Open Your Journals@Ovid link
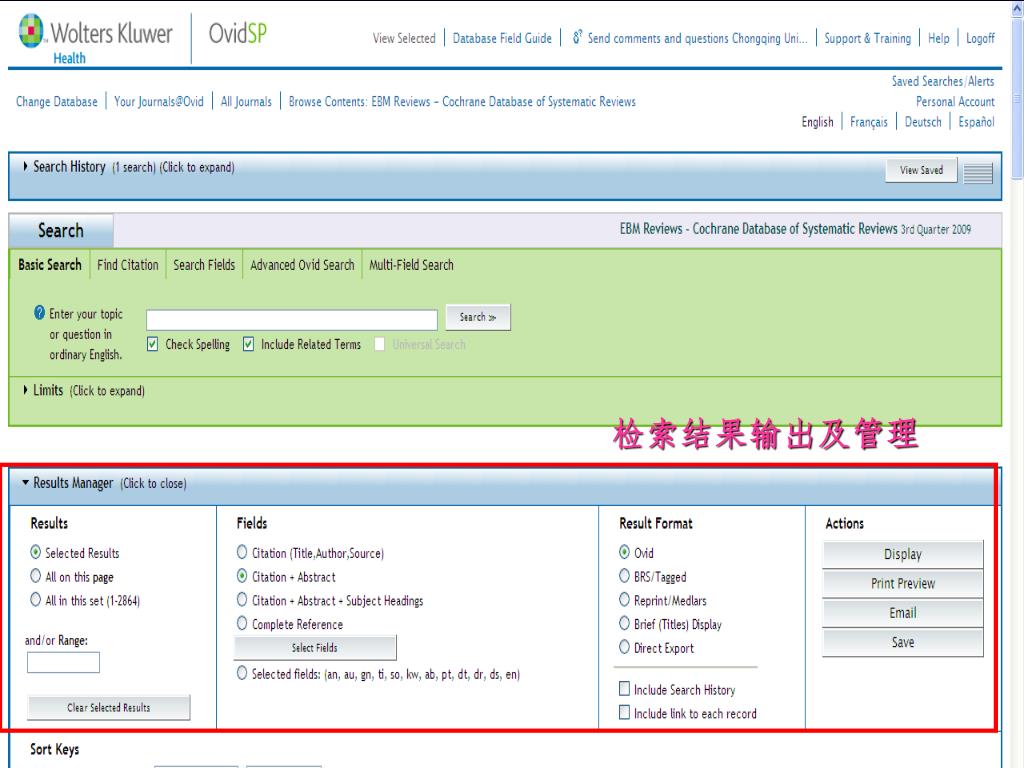Viewport: 1024px width, 768px height. (x=159, y=101)
